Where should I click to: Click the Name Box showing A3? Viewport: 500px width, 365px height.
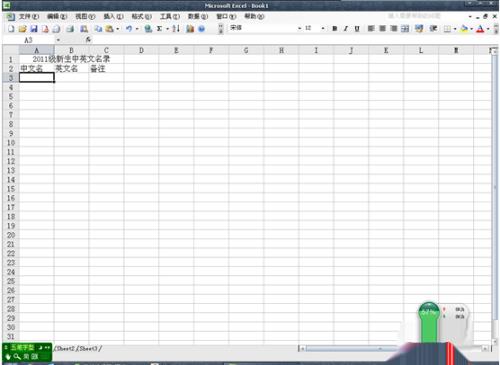coord(29,40)
